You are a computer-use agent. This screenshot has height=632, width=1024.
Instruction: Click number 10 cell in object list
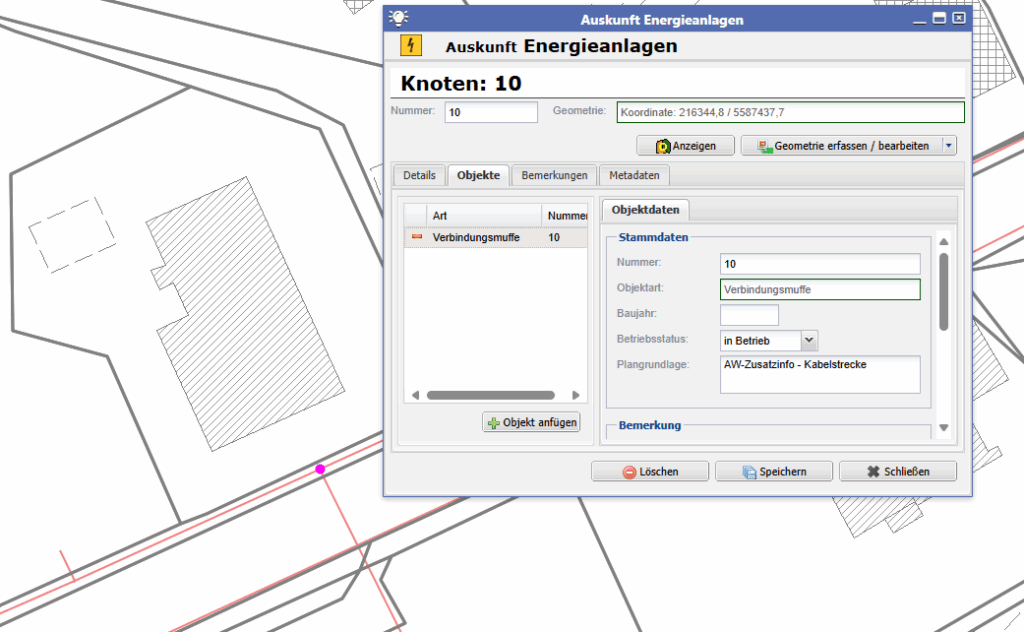tap(554, 237)
